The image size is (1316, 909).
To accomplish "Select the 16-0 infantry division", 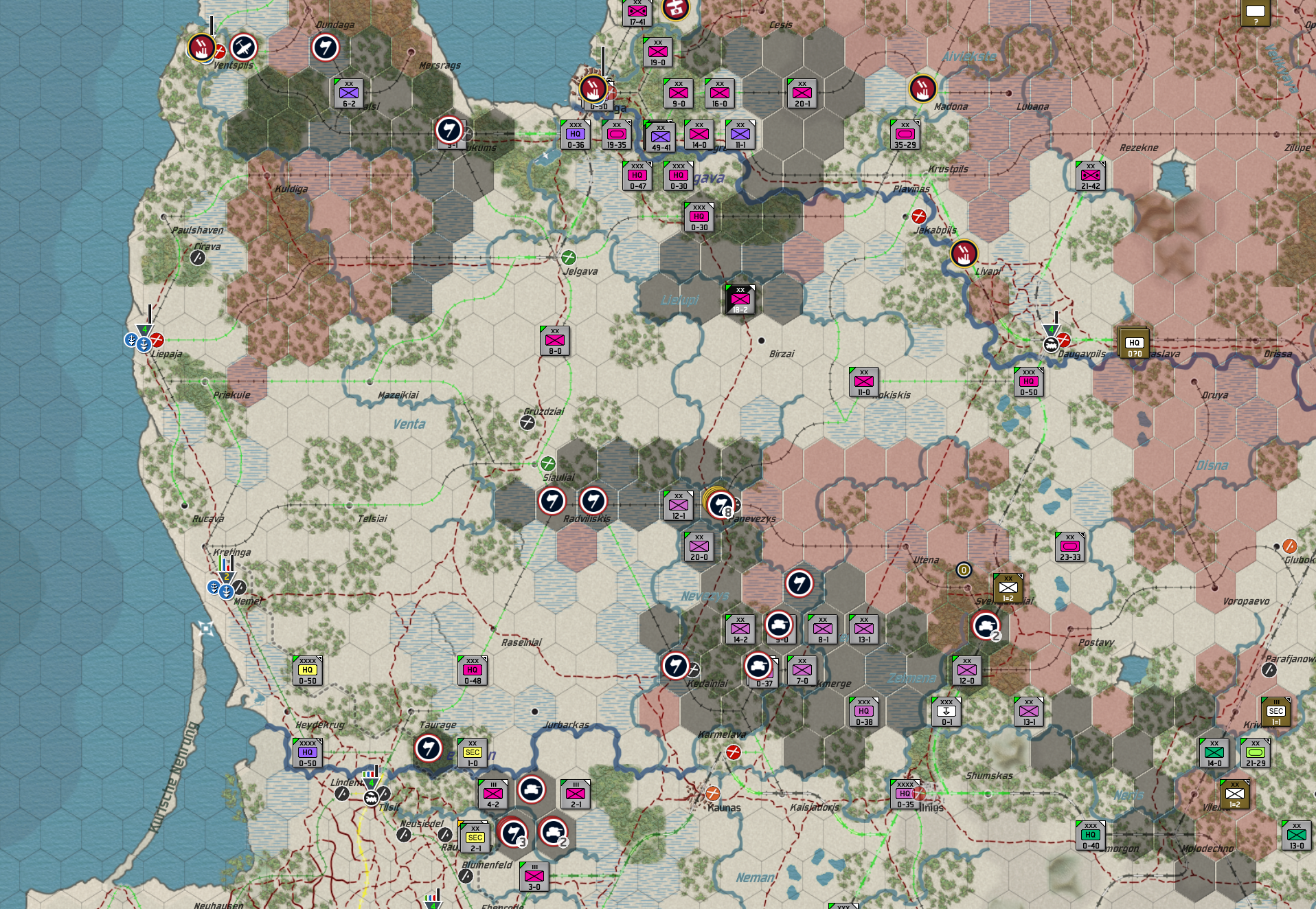I will pyautogui.click(x=720, y=93).
